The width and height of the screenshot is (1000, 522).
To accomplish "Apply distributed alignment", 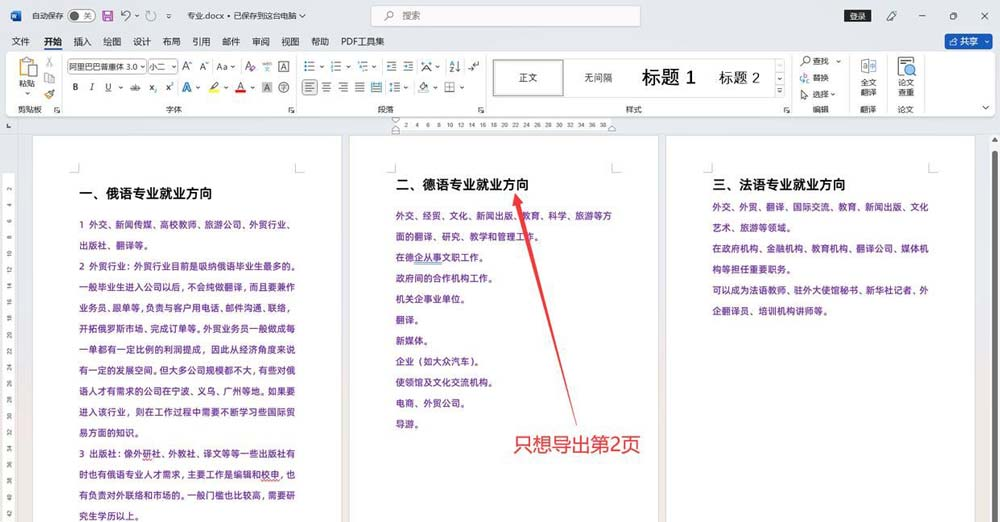I will pos(376,87).
